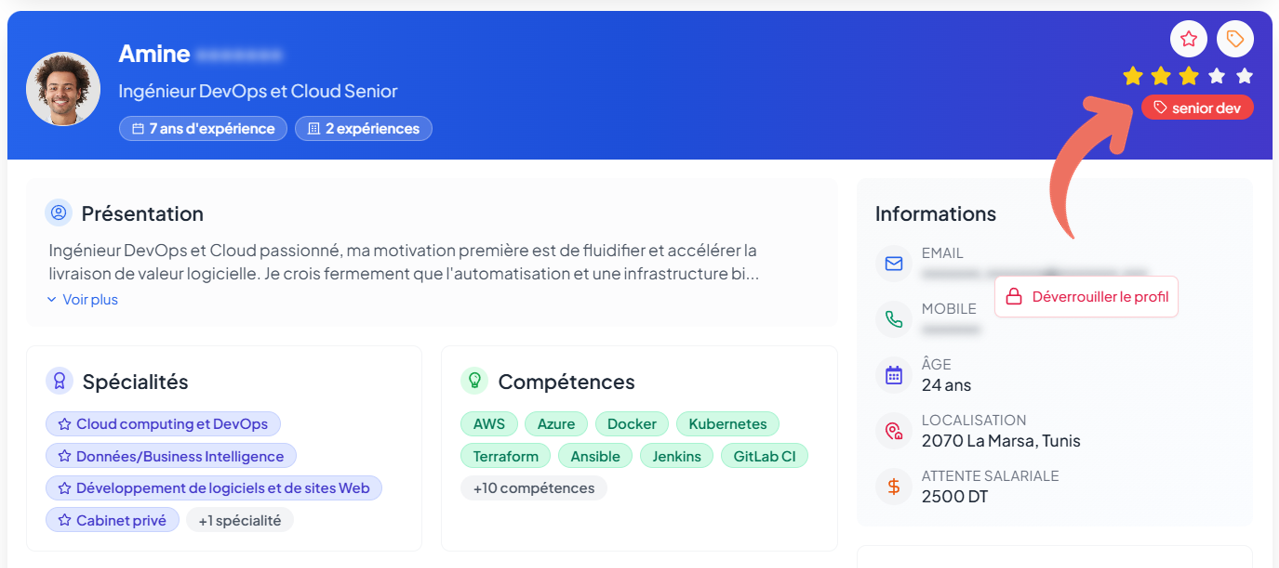Screen dimensions: 1279x568
Task: Click the localisation map pin icon
Action: tap(893, 431)
